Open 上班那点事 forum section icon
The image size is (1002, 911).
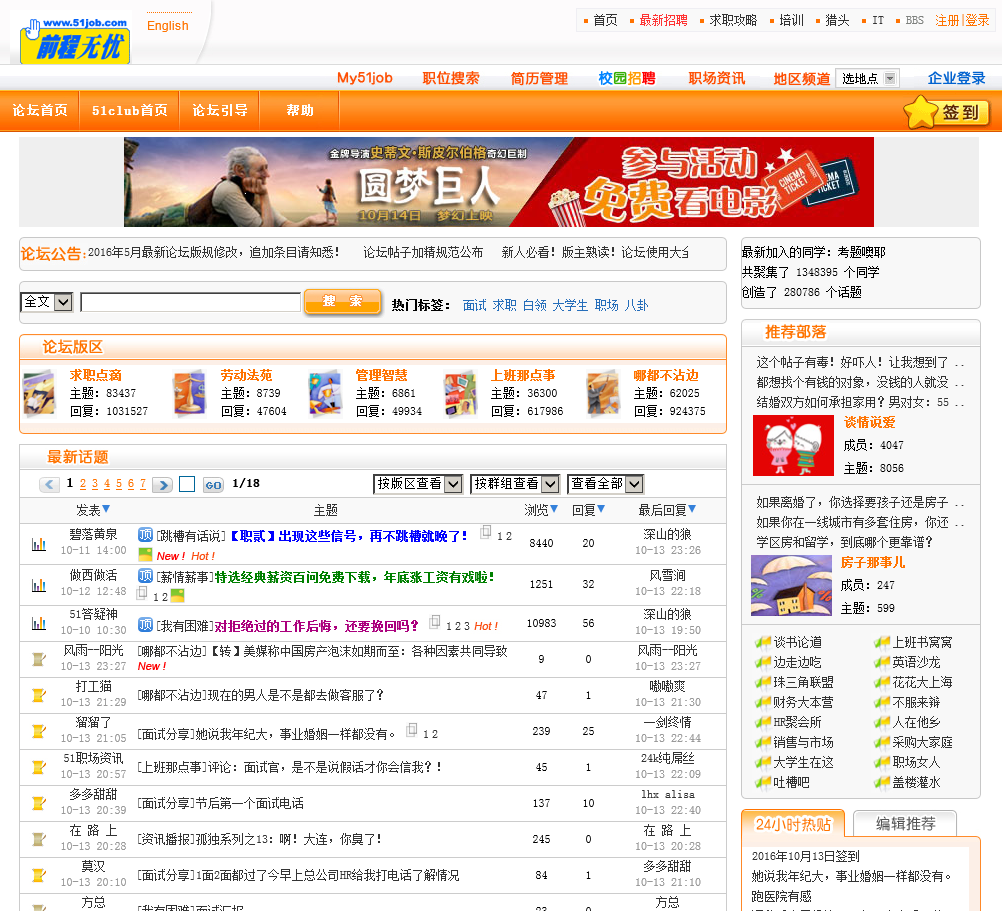pos(461,394)
